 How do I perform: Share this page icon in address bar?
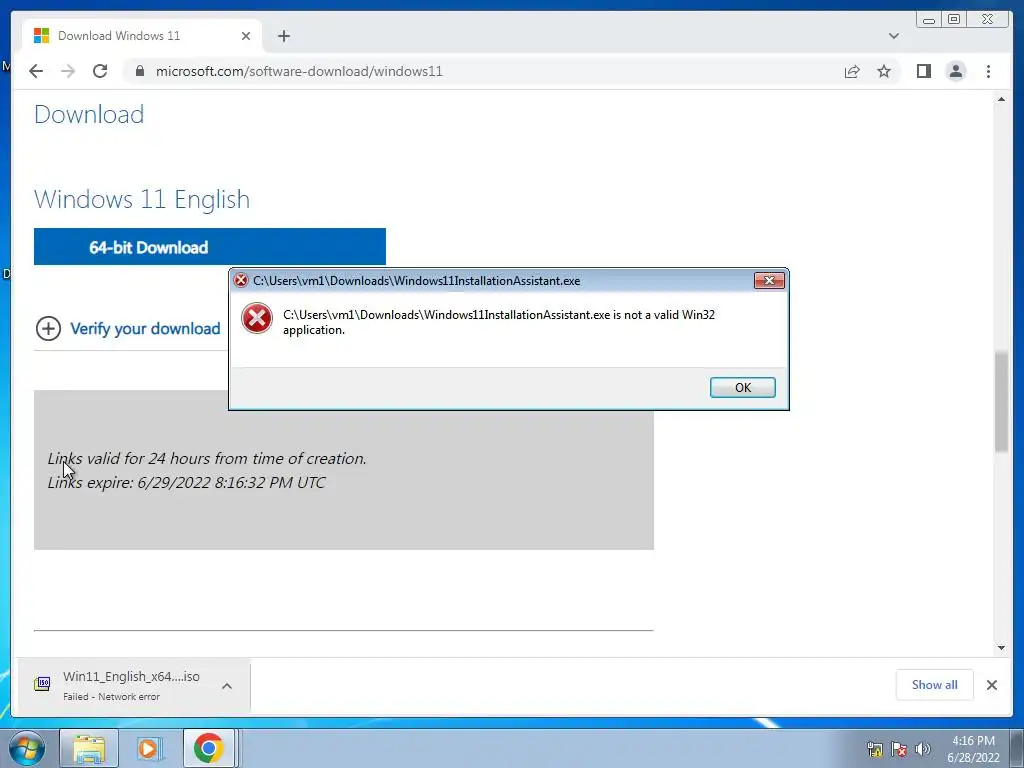[x=852, y=71]
